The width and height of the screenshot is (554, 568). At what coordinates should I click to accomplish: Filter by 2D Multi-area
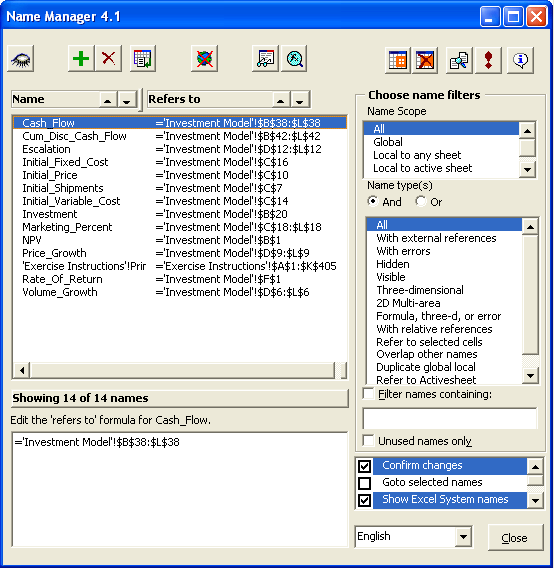click(444, 303)
